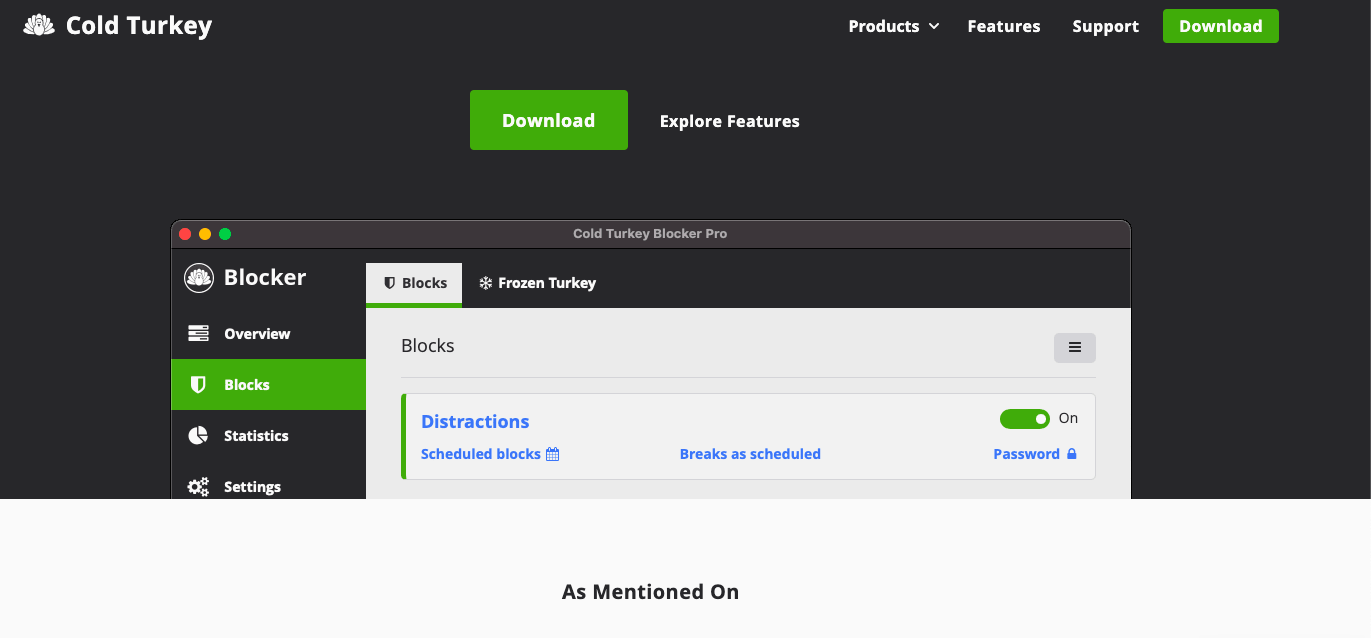Open the hamburger menu in Blocks panel
Screen dimensions: 1371x638
pyautogui.click(x=1074, y=347)
